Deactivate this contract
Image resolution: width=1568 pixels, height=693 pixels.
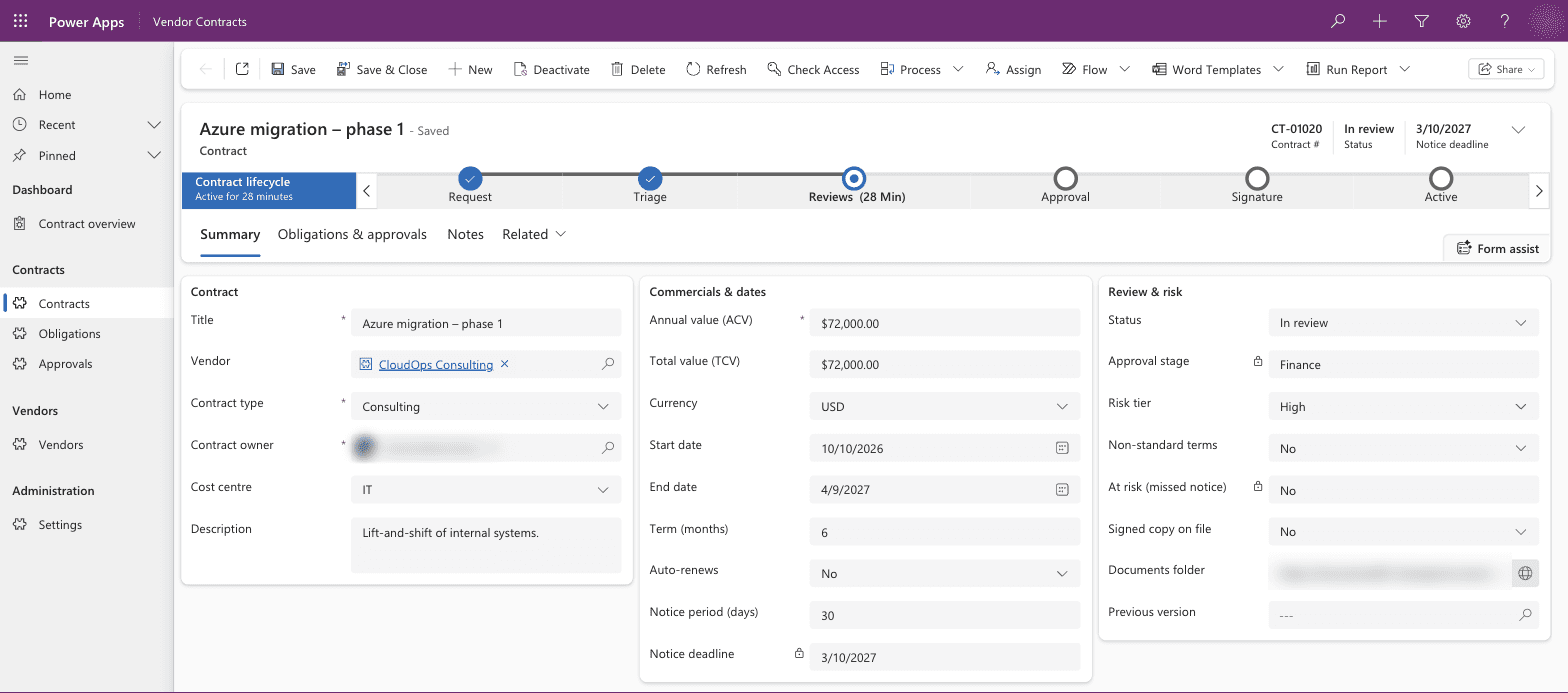tap(552, 69)
